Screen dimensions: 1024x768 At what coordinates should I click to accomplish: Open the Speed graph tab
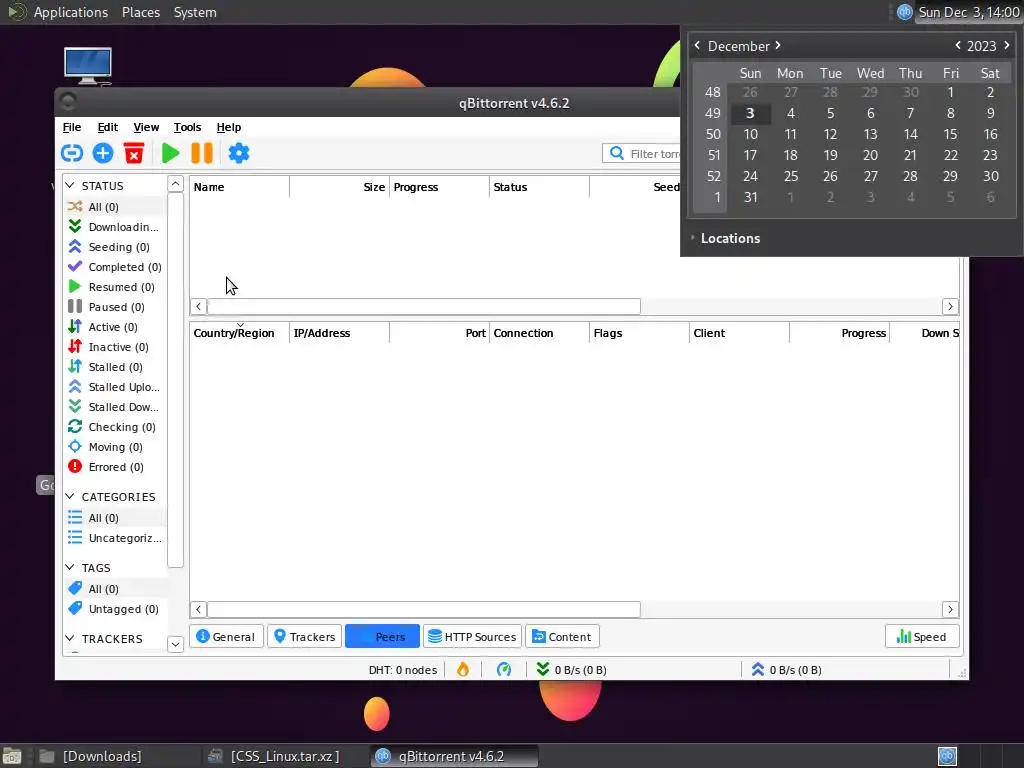click(921, 637)
